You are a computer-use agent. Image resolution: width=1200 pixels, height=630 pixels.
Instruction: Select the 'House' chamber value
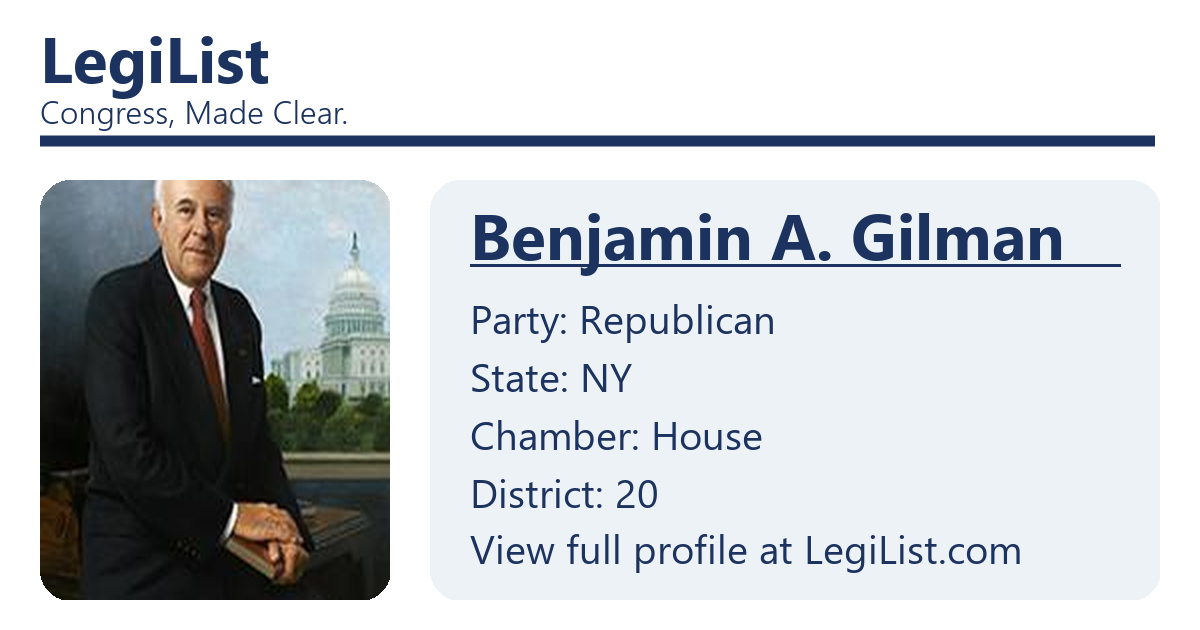click(707, 437)
